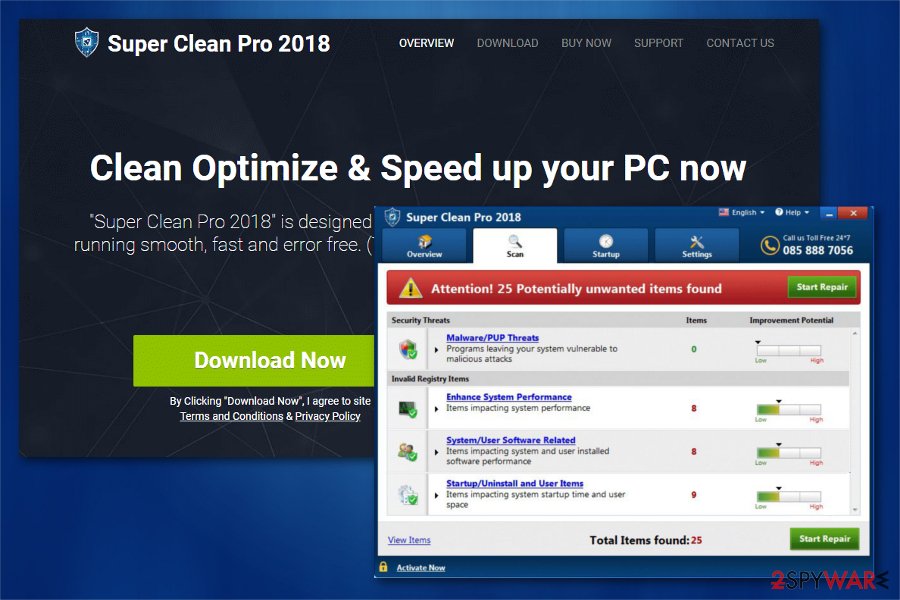
Task: Click the phone icon beside toll free number
Action: [769, 246]
